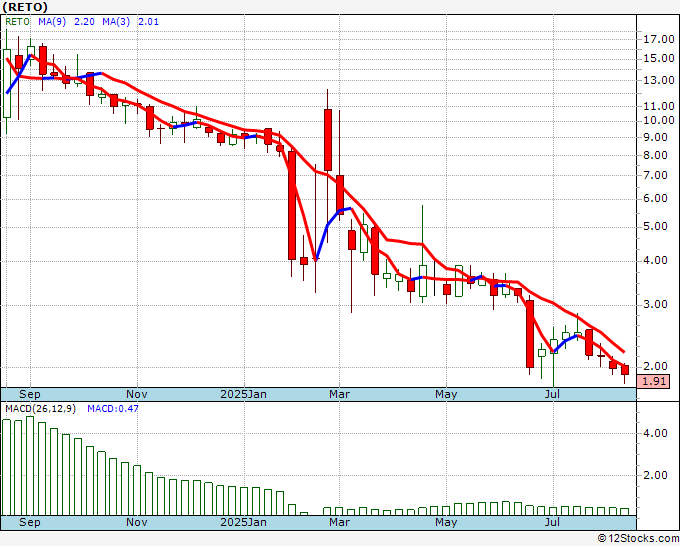Click the 10.00 price axis label

[659, 121]
